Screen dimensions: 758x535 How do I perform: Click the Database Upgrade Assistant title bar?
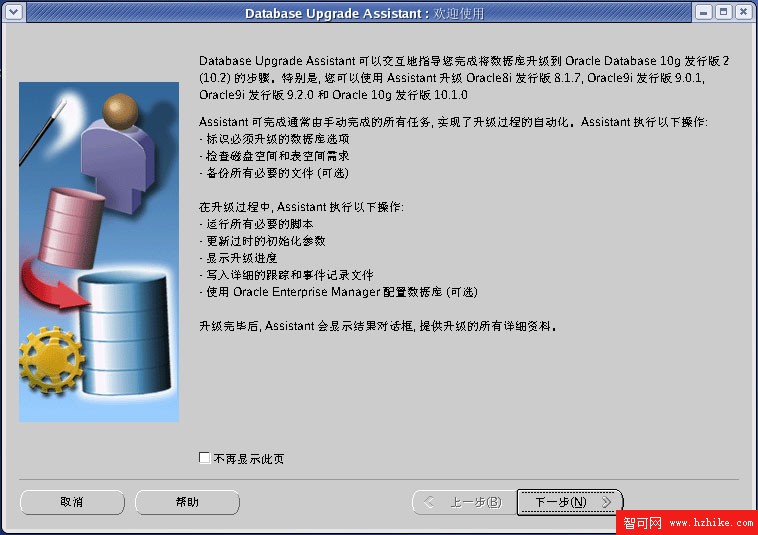pos(364,13)
